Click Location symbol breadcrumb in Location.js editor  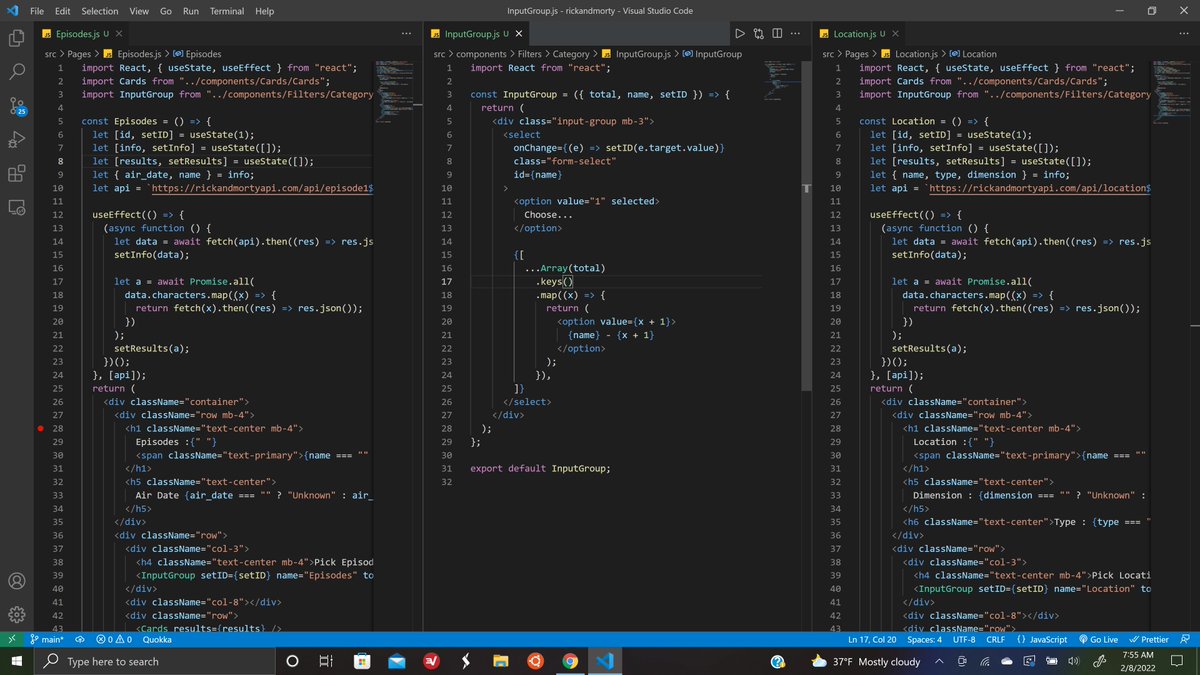[972, 54]
